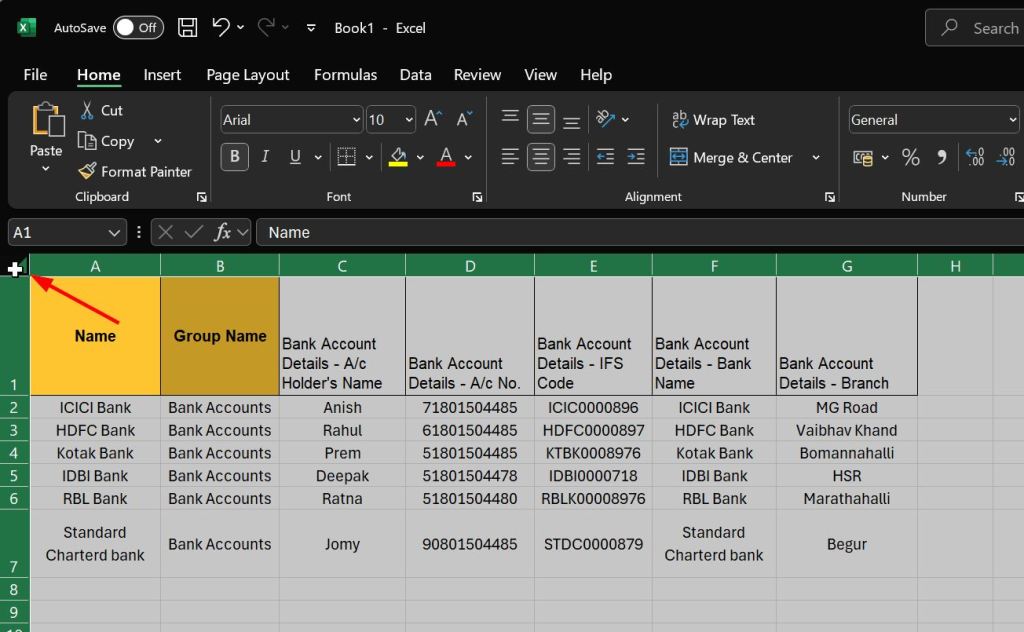1024x632 pixels.
Task: Go to the Data tab
Action: [415, 75]
